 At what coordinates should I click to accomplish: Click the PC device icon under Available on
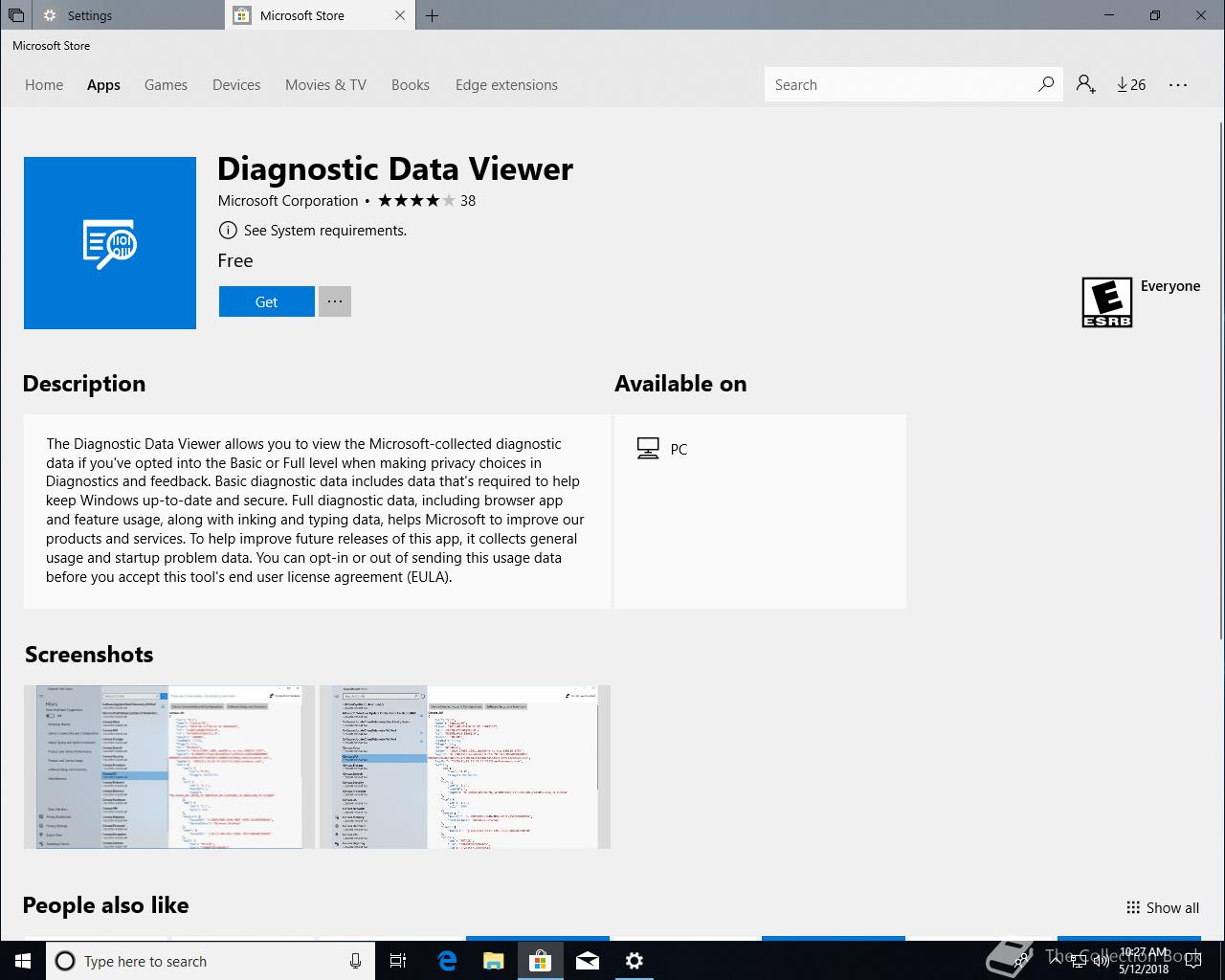[x=648, y=449]
